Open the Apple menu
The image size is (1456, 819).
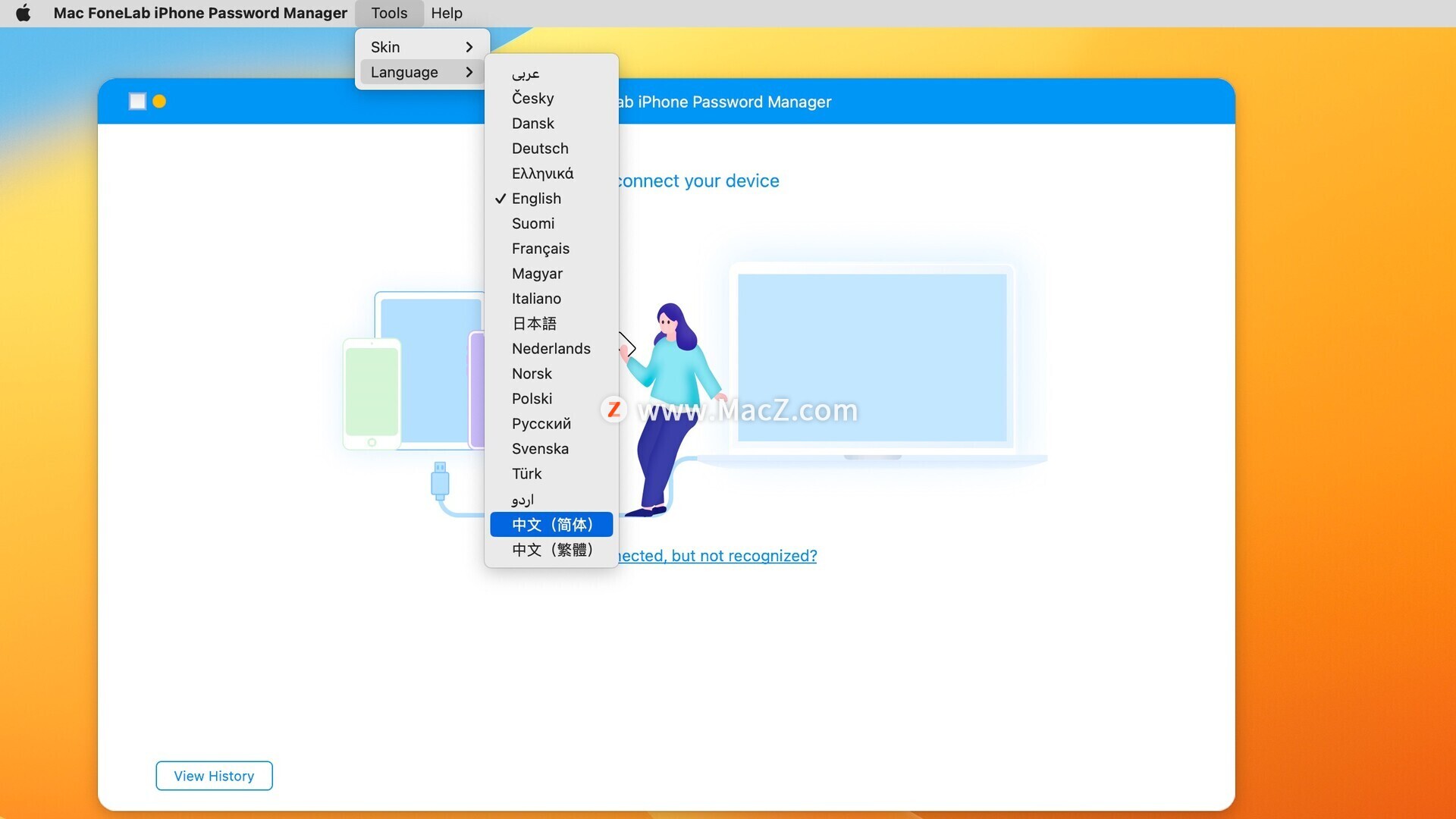[24, 13]
